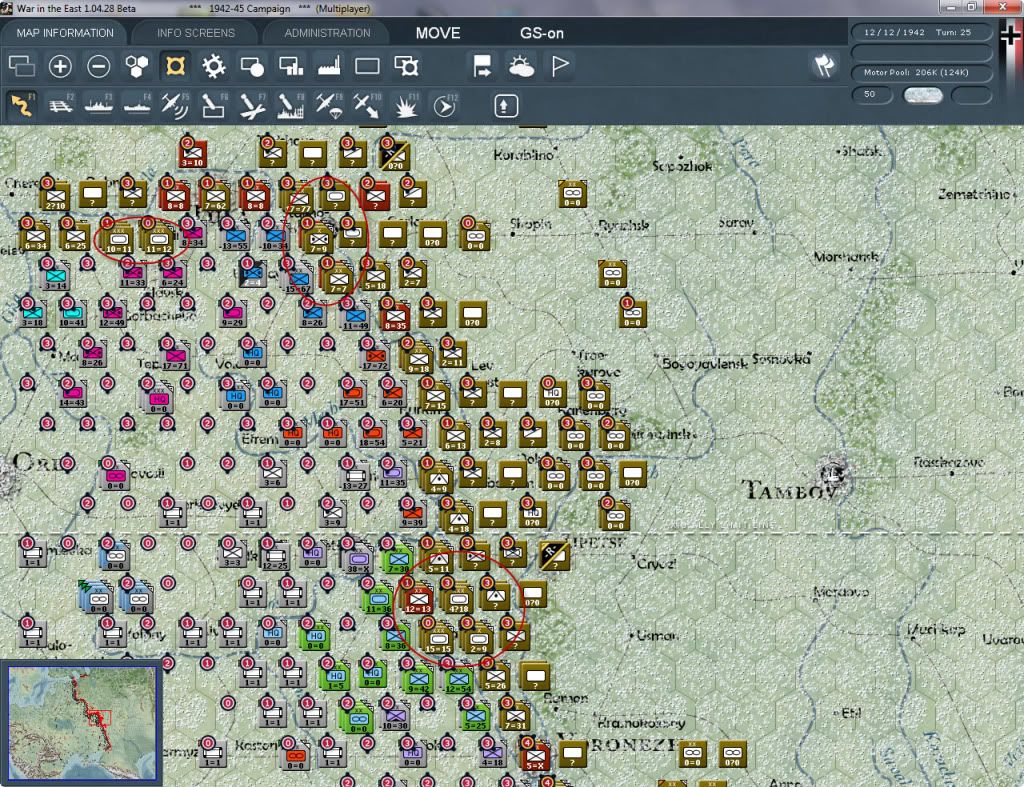Click the Tambov city label
The image size is (1024, 787).
(789, 490)
